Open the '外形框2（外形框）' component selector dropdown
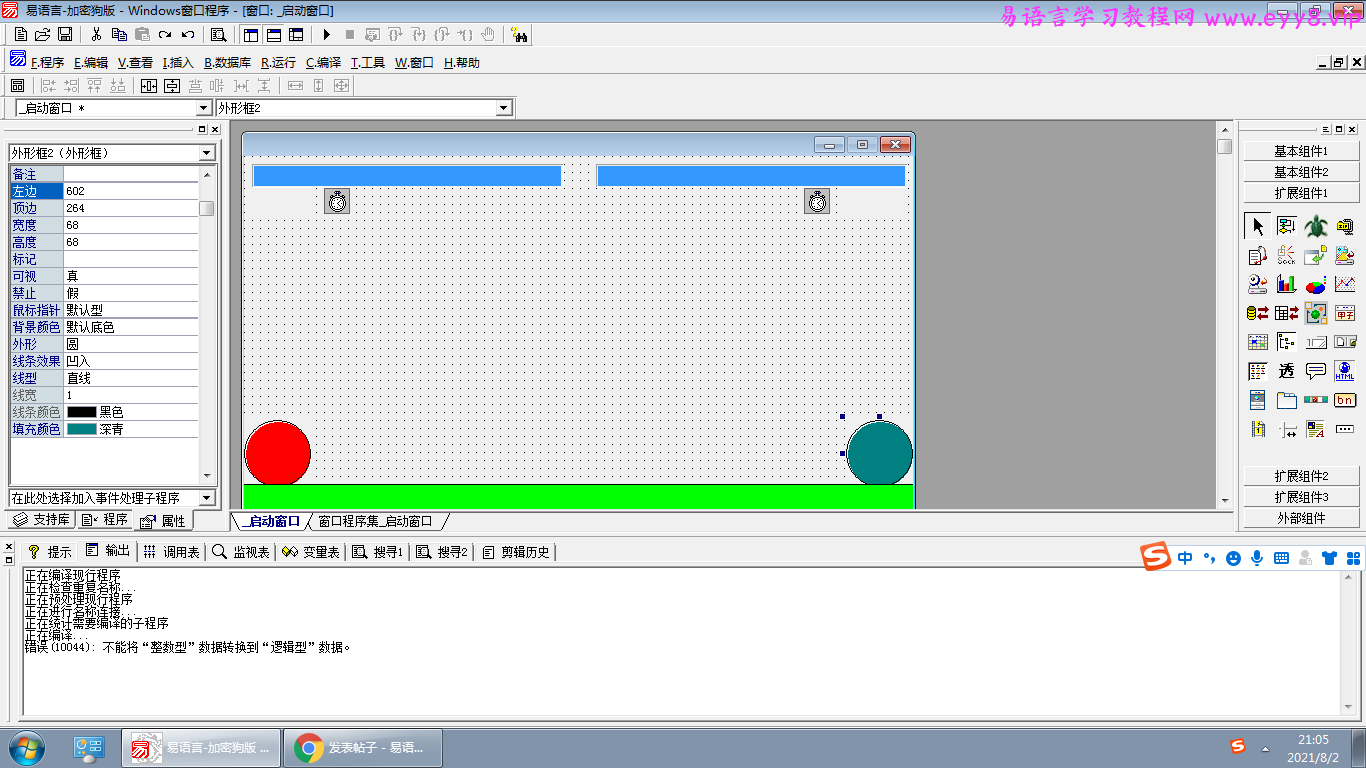1366x768 pixels. pos(207,153)
